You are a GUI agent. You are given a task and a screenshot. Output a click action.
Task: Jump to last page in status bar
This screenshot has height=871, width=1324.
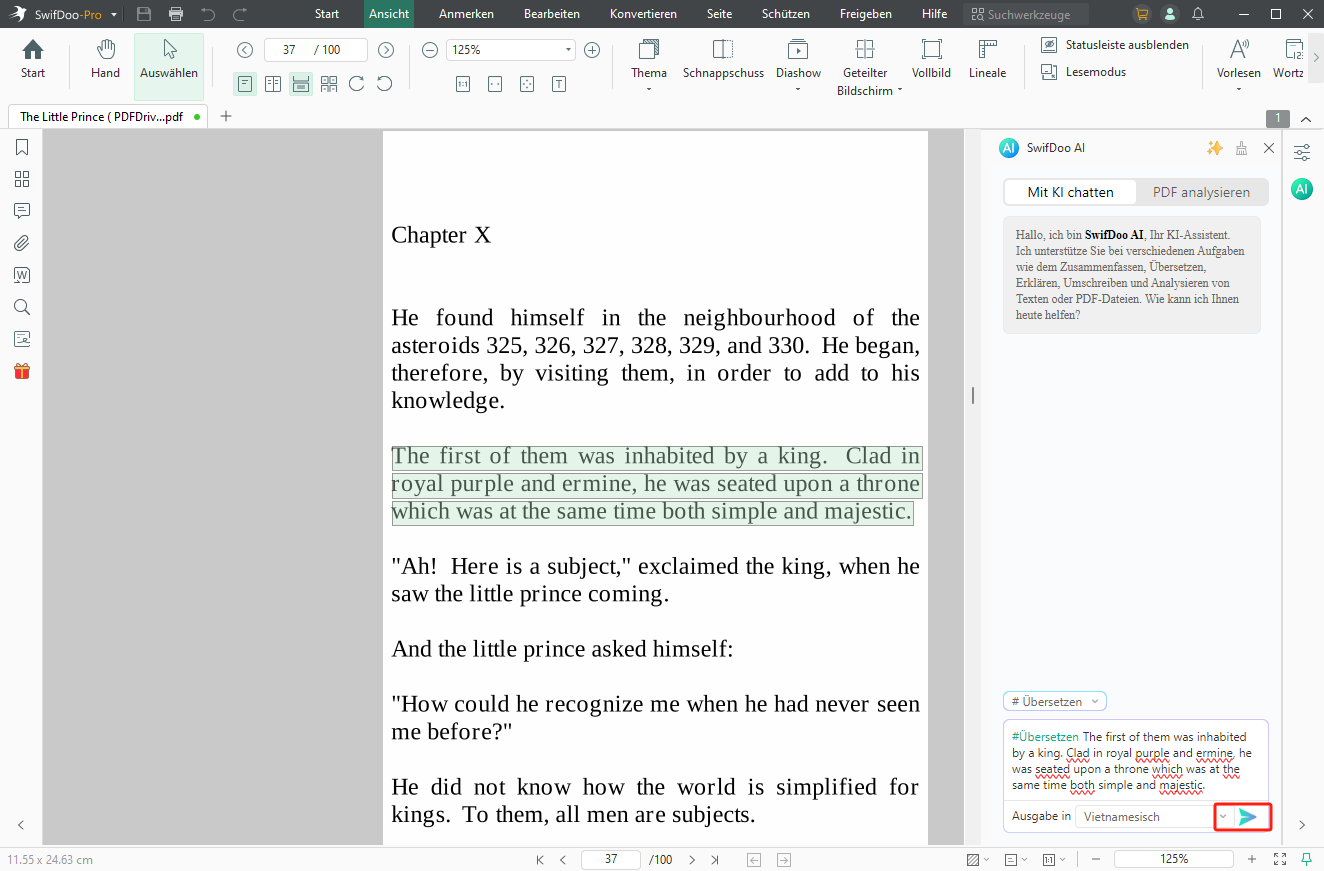pyautogui.click(x=714, y=859)
